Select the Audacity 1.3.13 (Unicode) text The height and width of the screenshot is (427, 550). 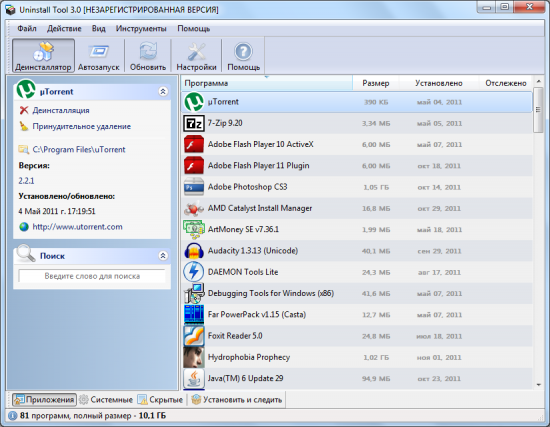(x=253, y=251)
